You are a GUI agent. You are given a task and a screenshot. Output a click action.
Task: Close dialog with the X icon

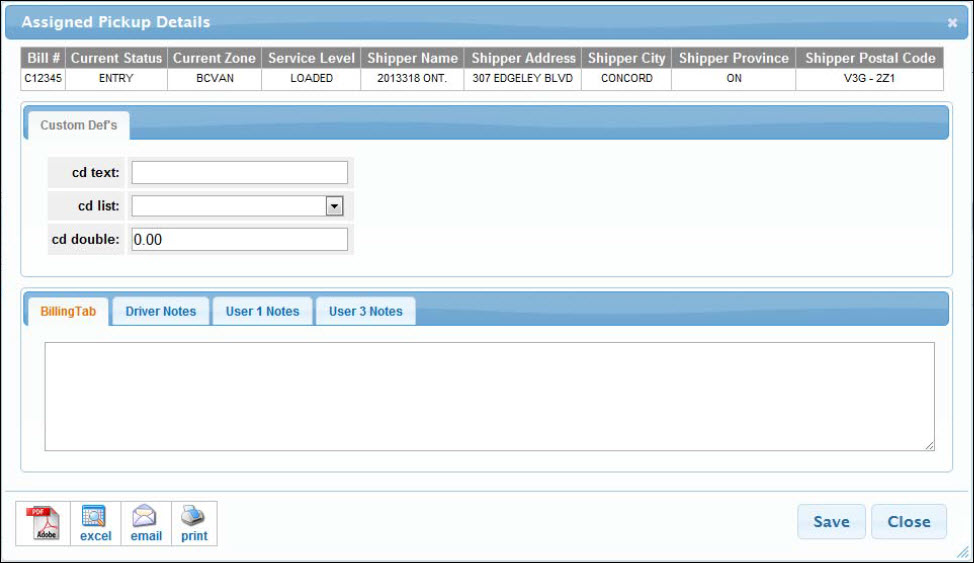pos(952,23)
